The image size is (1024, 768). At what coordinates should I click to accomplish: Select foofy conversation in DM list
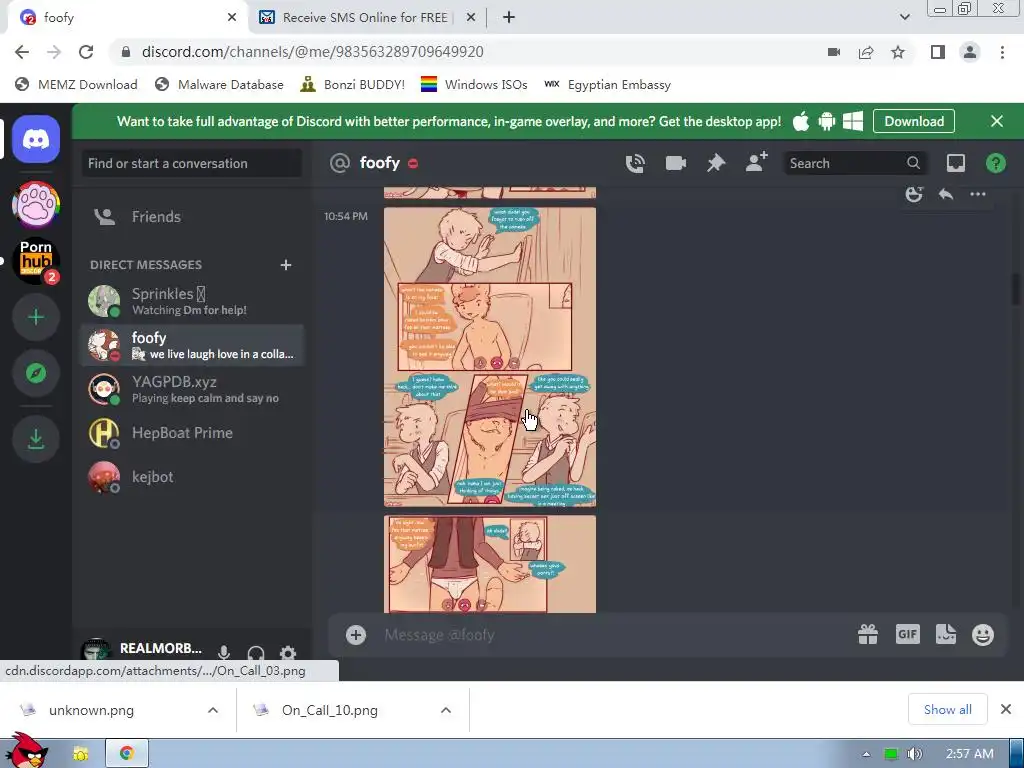tap(192, 345)
